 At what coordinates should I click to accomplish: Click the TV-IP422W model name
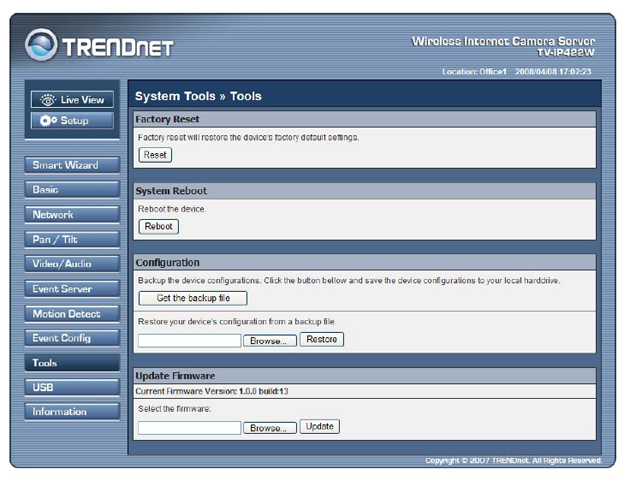[566, 52]
